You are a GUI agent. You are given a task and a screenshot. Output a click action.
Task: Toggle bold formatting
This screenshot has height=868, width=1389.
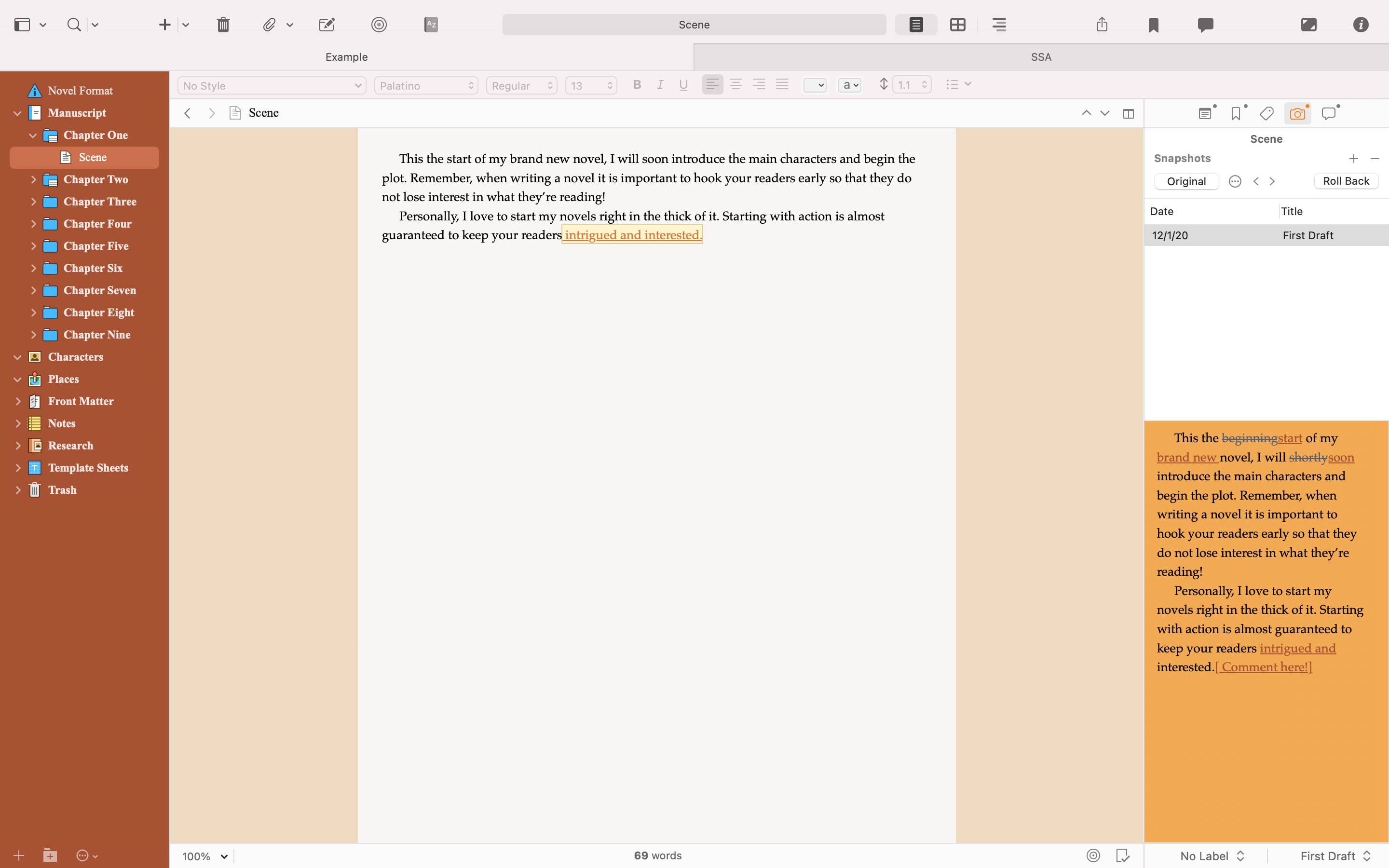point(636,84)
